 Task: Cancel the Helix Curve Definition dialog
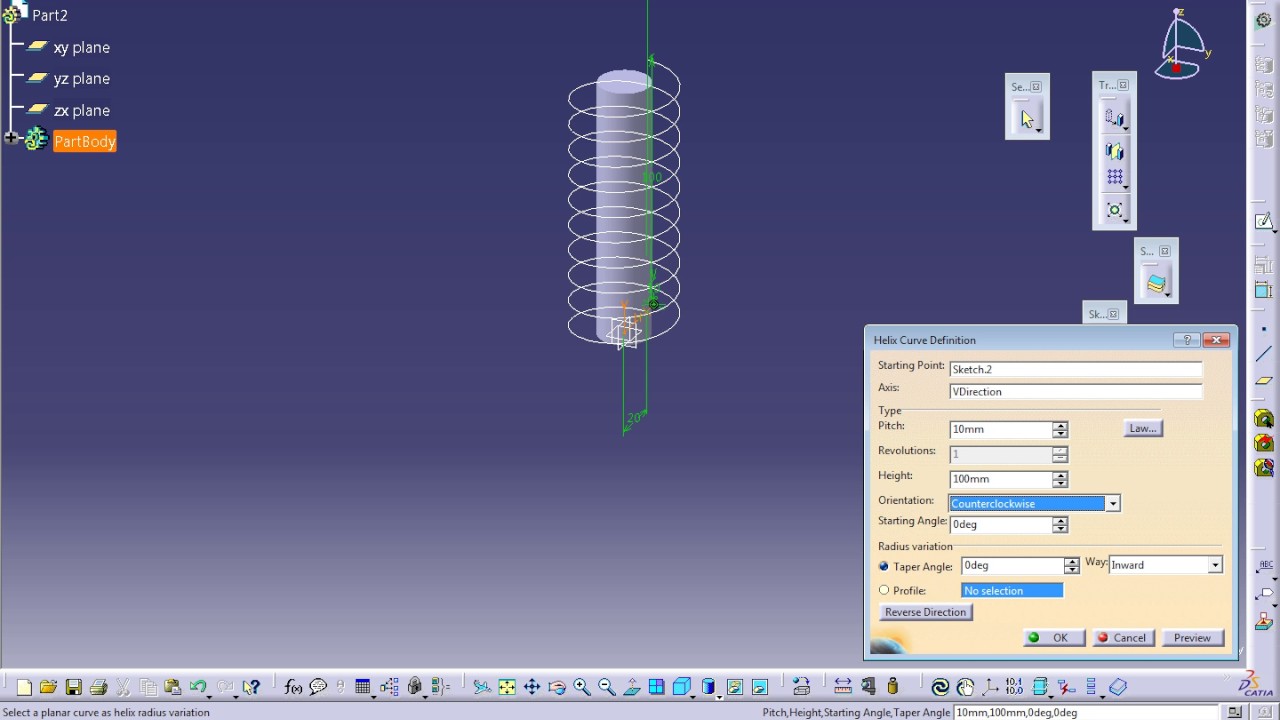click(1123, 638)
